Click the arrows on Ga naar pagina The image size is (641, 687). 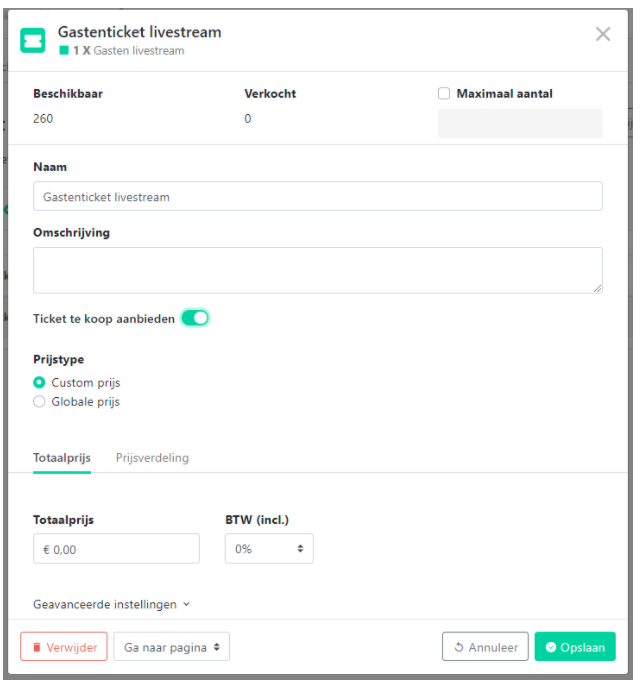(216, 647)
